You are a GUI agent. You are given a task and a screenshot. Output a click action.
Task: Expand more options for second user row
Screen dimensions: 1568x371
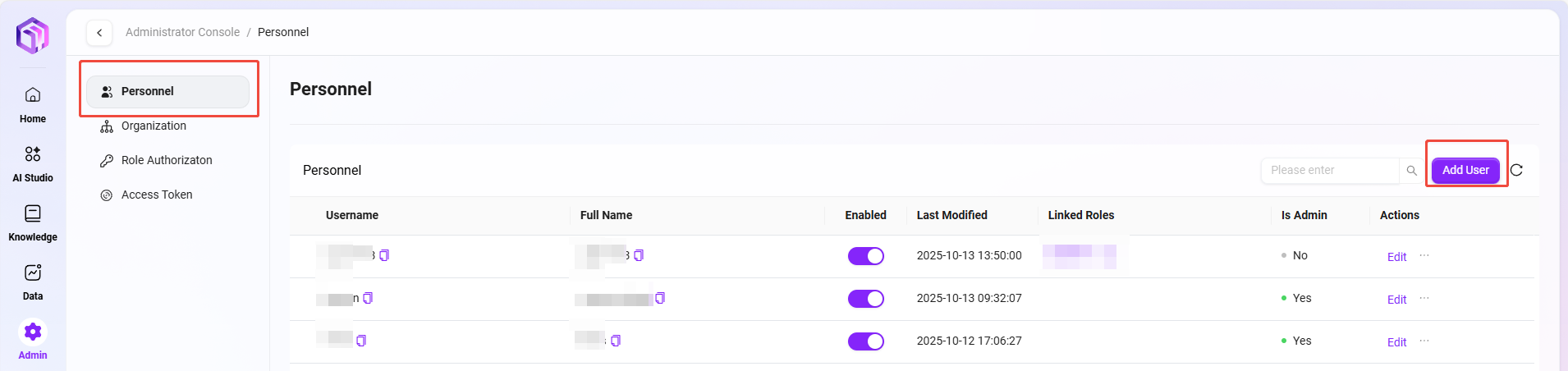[1424, 298]
